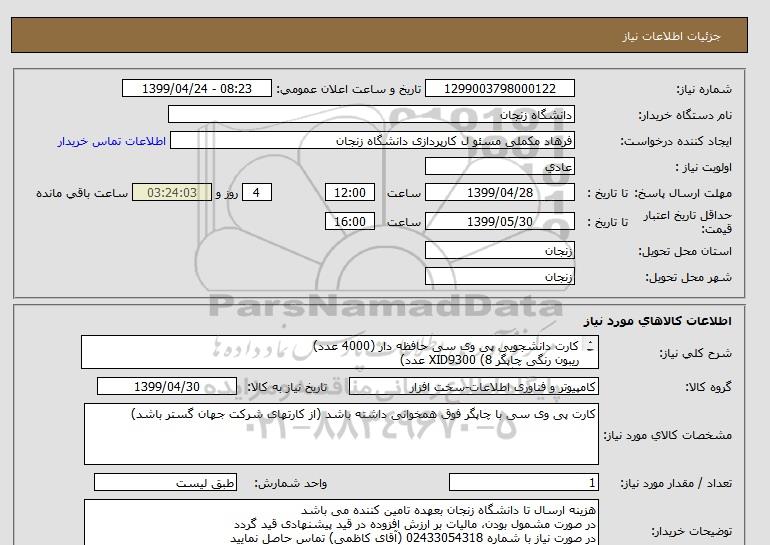
Task: Click the label تاریخ و ساعت اعلان عمومی
Action: pyautogui.click(x=349, y=89)
